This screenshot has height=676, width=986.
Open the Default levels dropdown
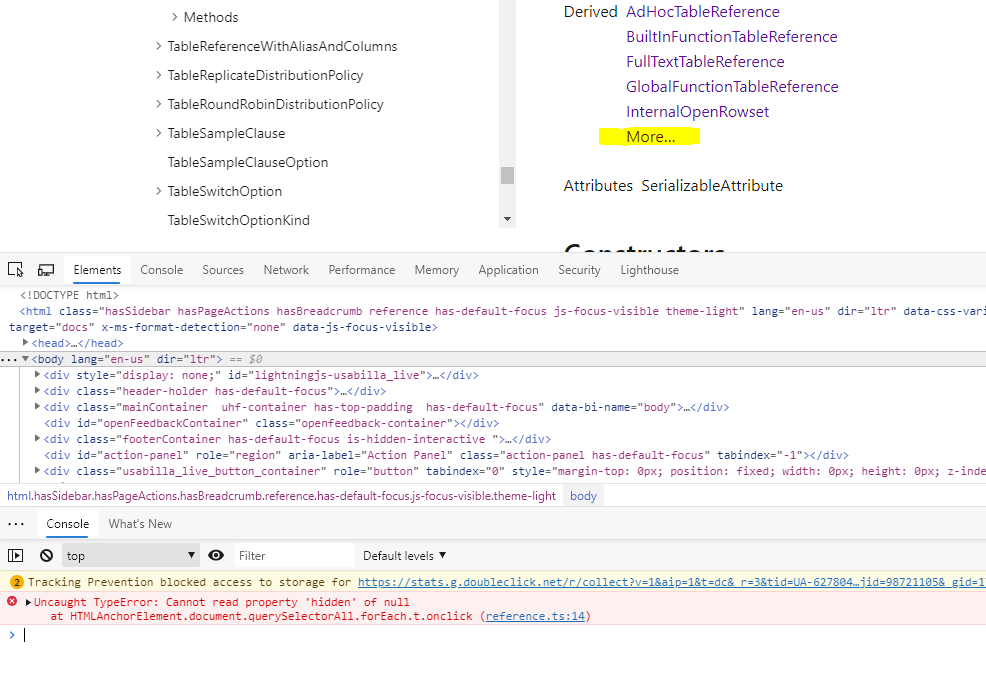404,555
